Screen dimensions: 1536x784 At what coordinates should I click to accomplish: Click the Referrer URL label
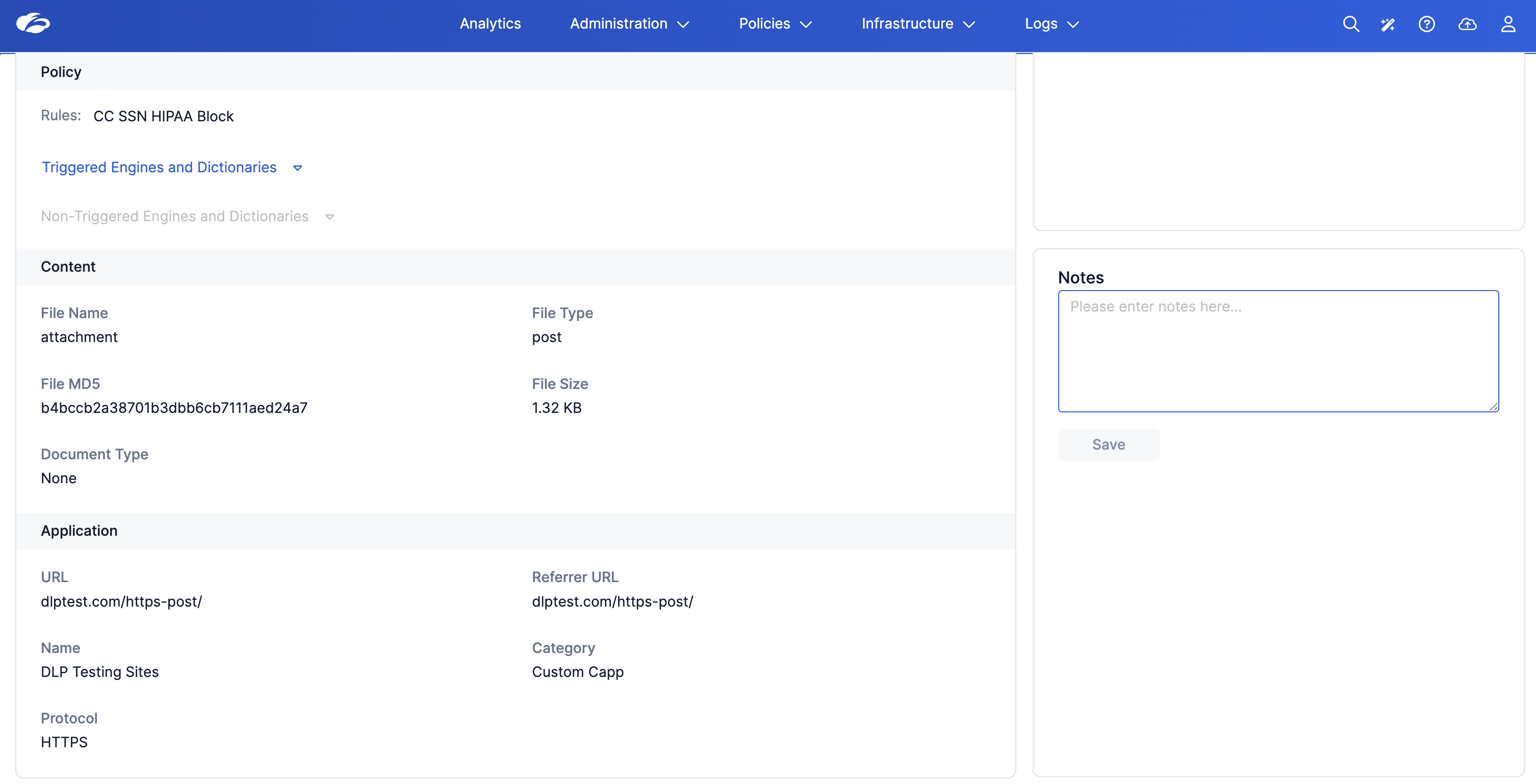(x=575, y=577)
